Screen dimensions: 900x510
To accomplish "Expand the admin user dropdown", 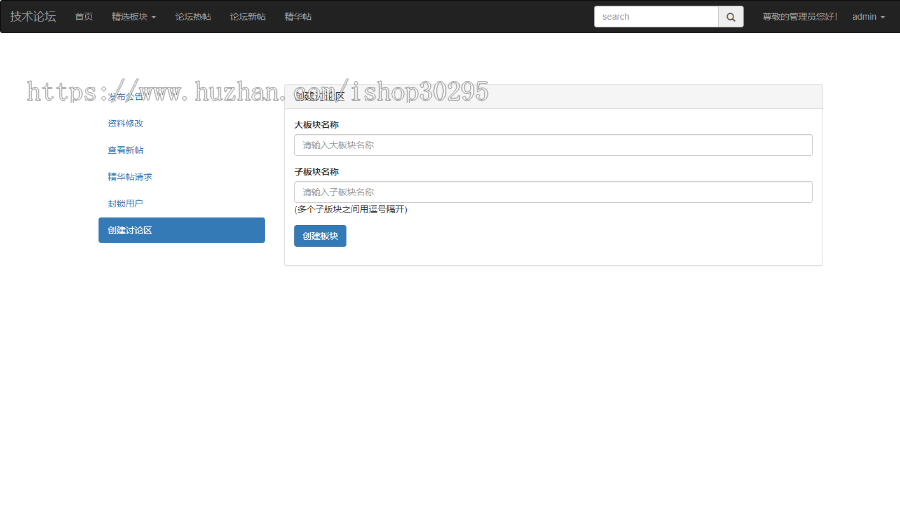I will [868, 17].
